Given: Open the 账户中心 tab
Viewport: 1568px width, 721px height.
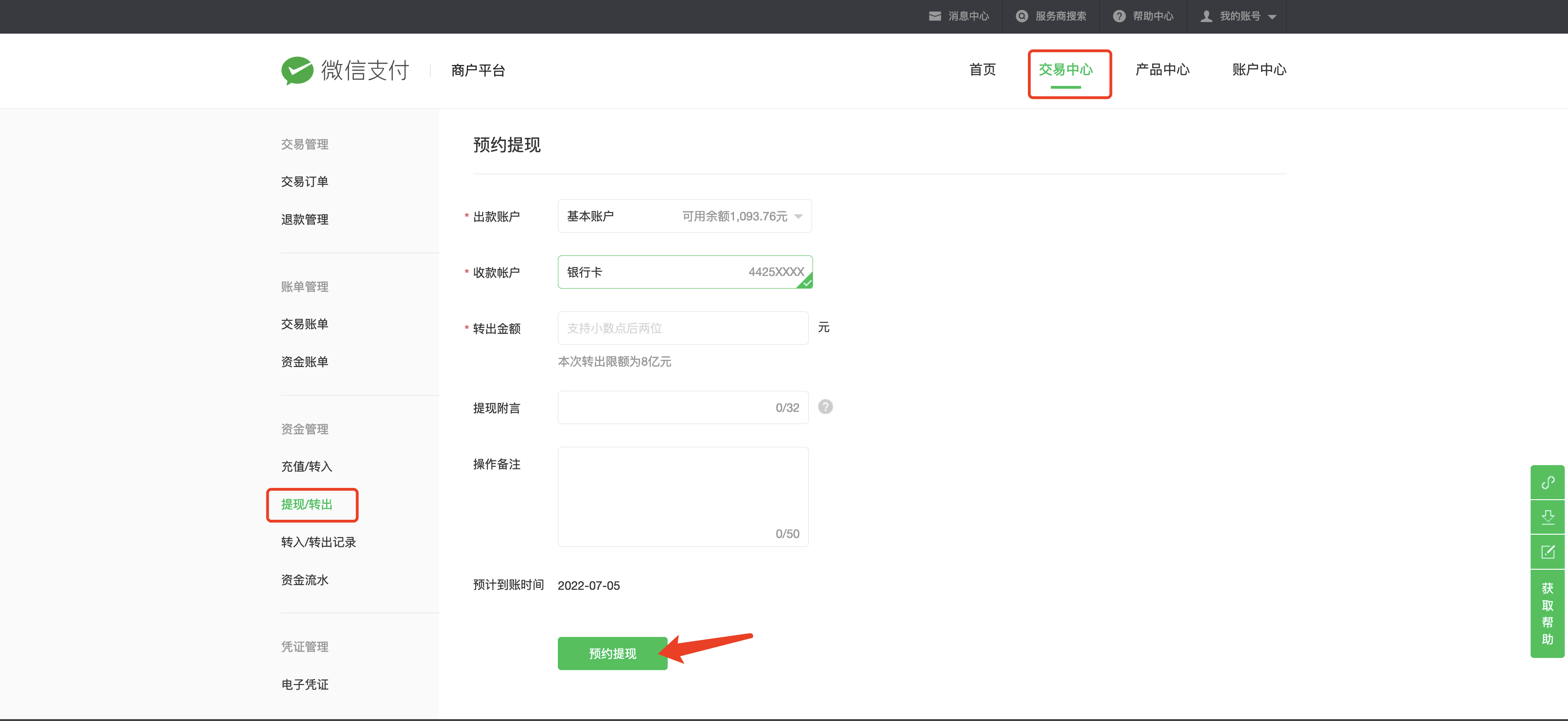Looking at the screenshot, I should click(1259, 70).
